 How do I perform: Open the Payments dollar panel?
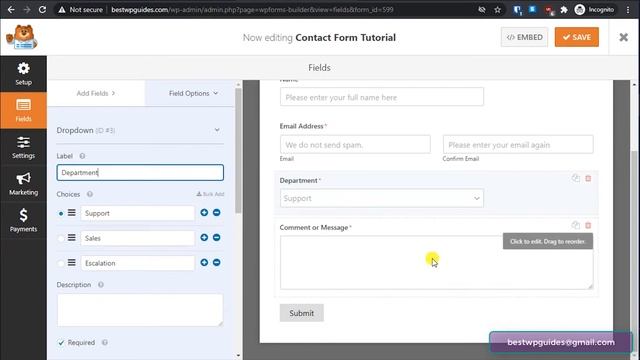pyautogui.click(x=23, y=220)
